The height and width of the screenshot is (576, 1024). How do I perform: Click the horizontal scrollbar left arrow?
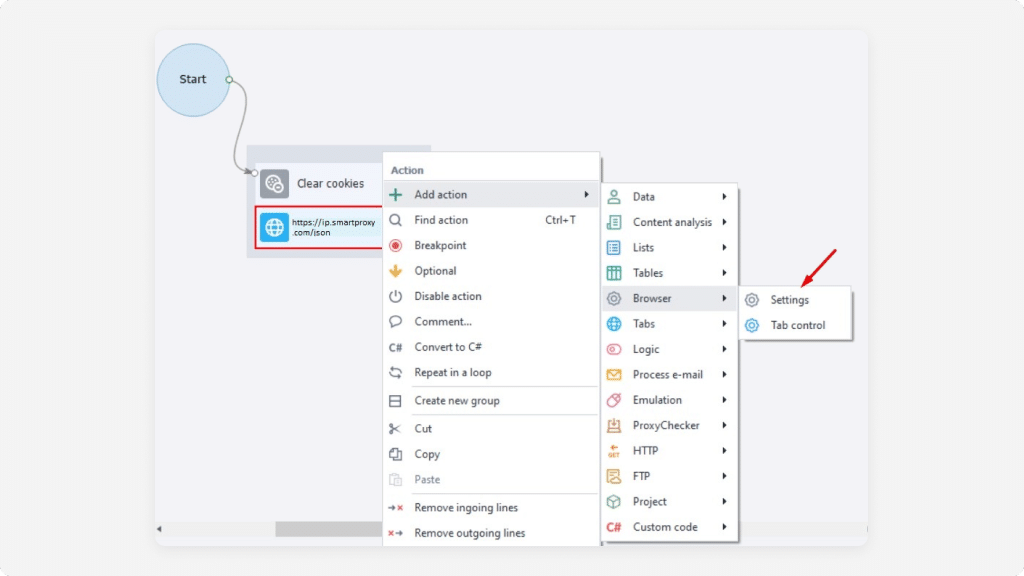pos(159,529)
